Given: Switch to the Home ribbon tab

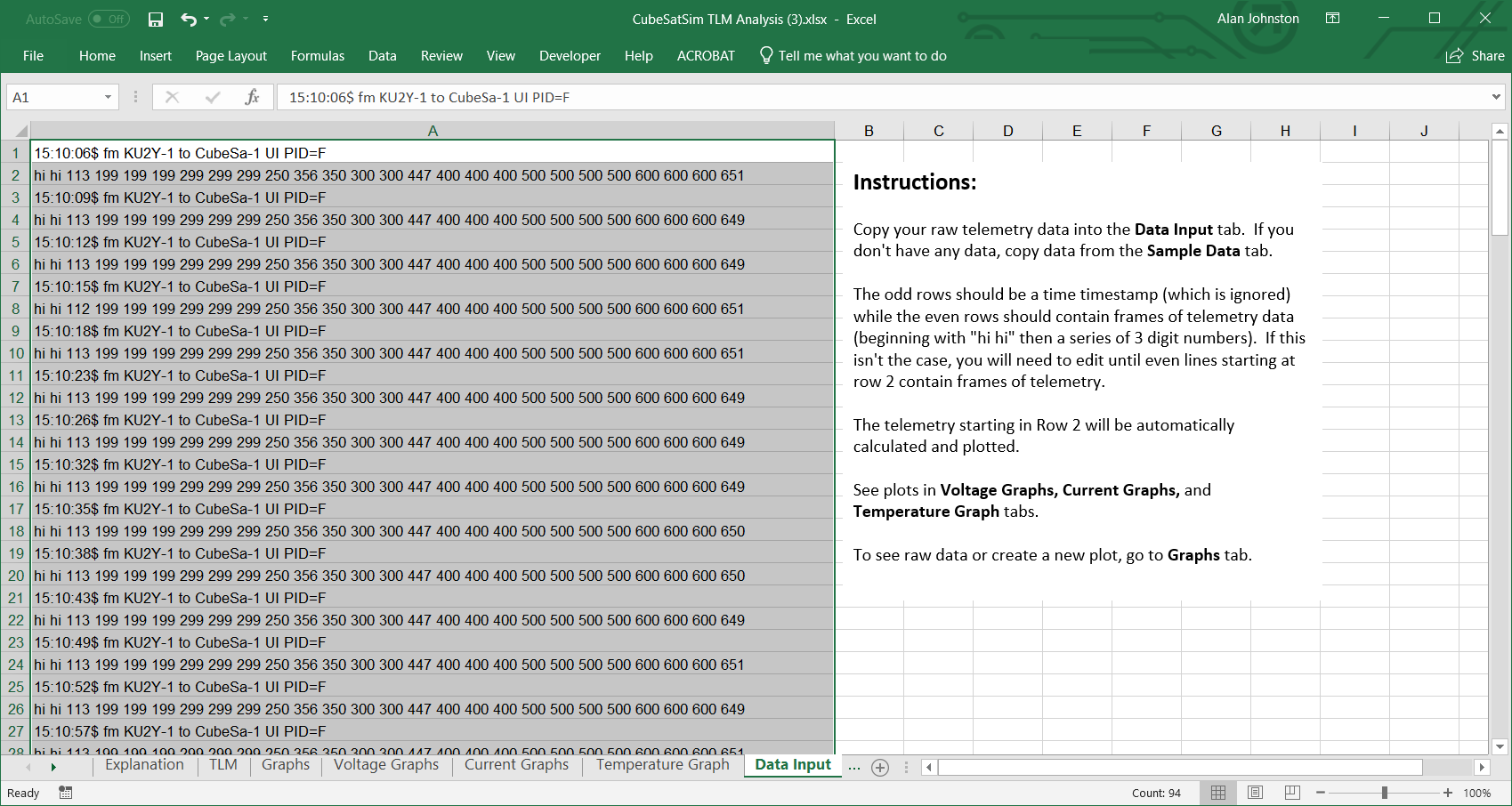Looking at the screenshot, I should click(x=97, y=56).
